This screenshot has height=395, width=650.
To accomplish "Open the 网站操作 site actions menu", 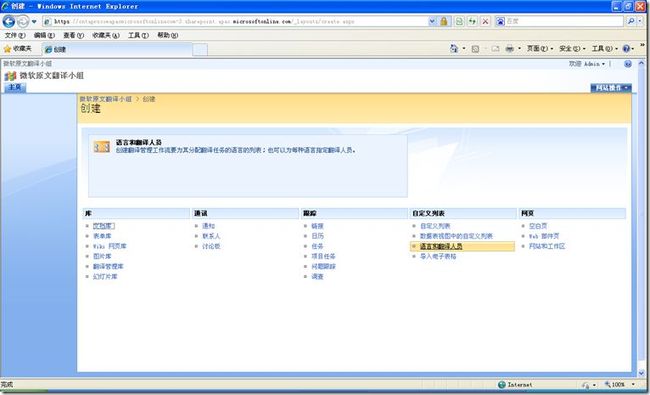I will point(611,88).
